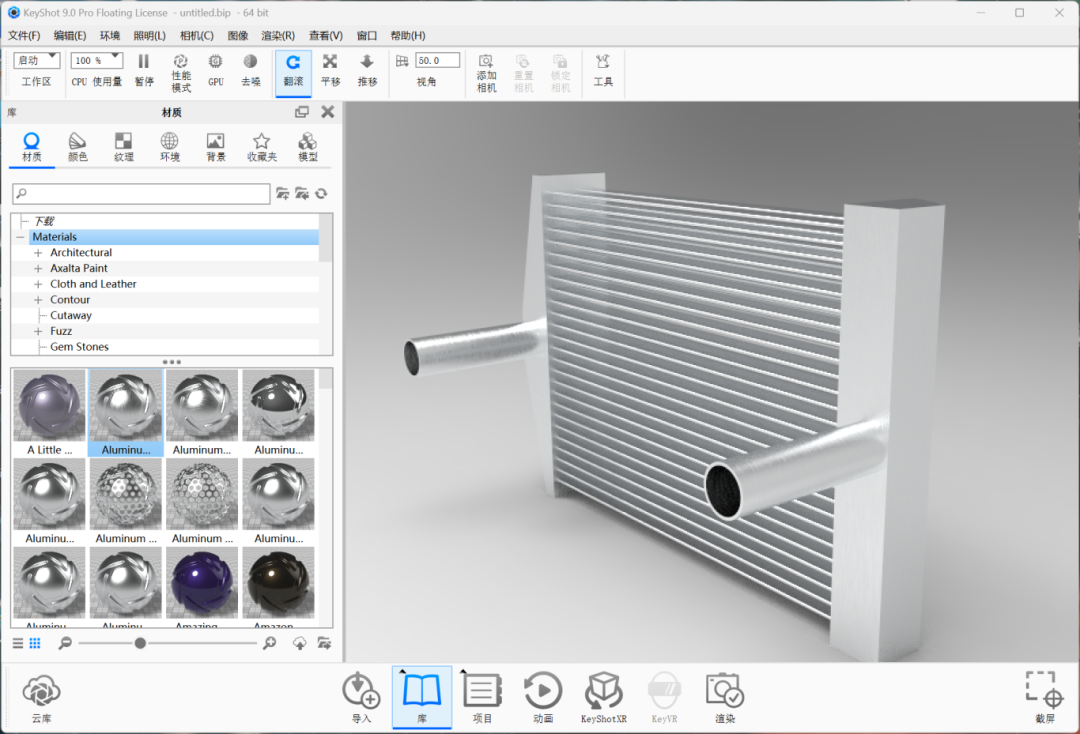Screen dimensions: 1080x734
Task: Open the 渲染(R) menu
Action: pyautogui.click(x=278, y=36)
